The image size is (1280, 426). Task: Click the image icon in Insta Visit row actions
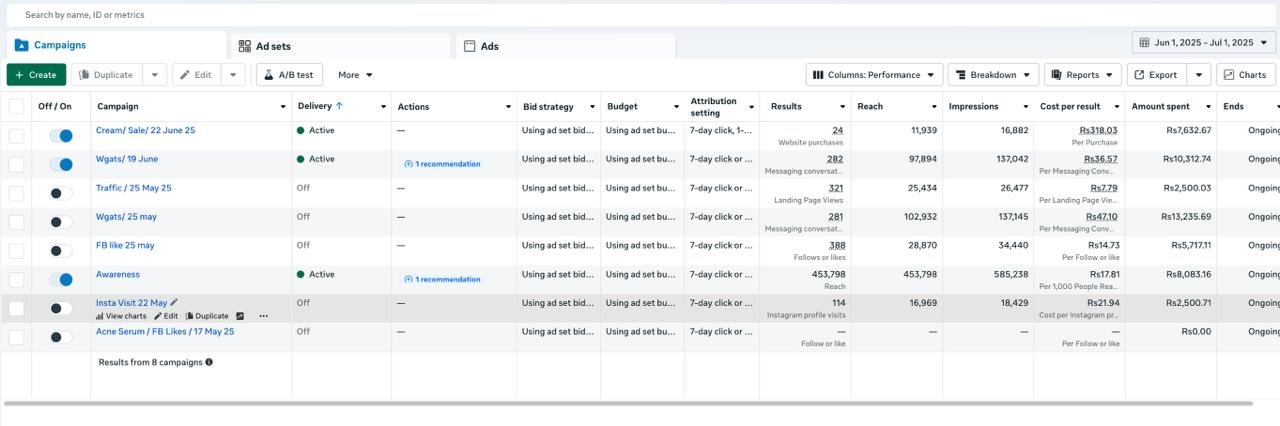click(x=240, y=316)
